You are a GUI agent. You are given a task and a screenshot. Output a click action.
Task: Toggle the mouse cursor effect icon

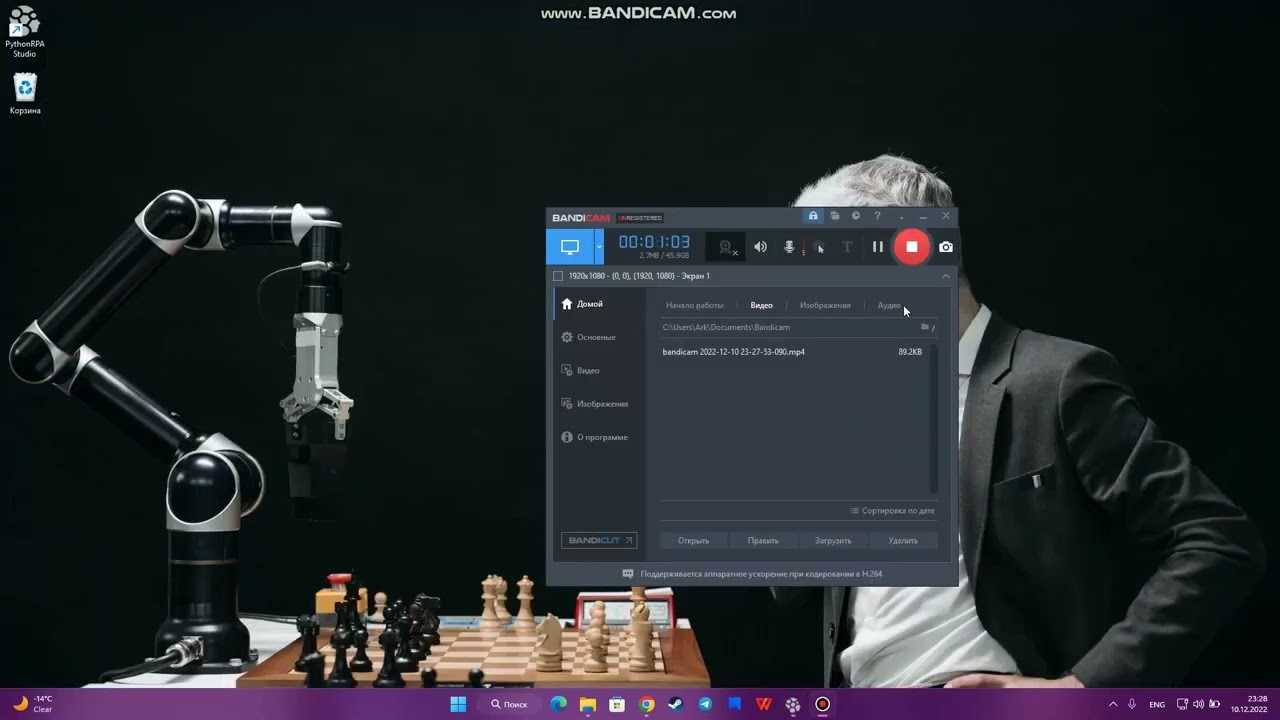820,247
